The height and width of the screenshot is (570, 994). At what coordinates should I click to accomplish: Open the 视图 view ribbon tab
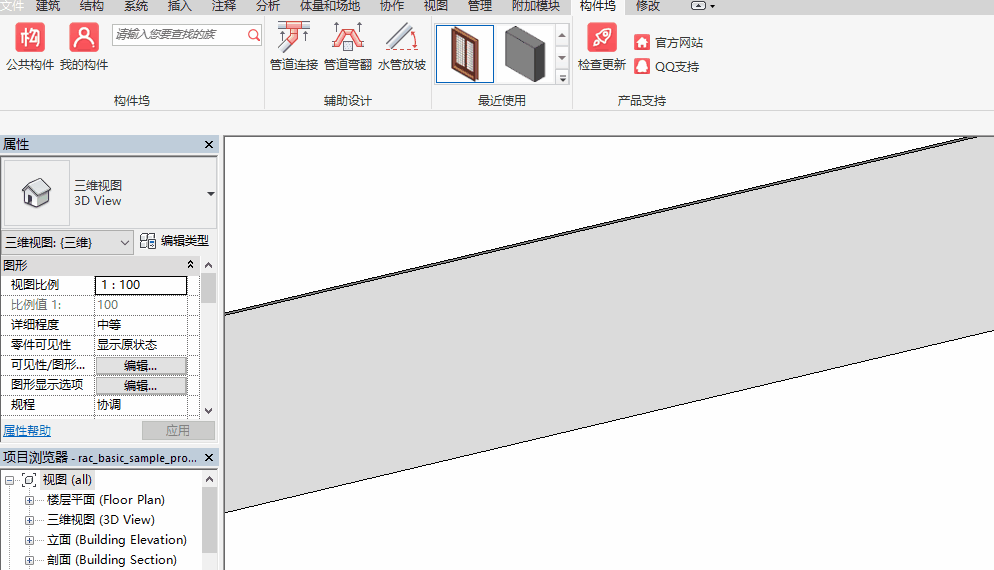coord(436,6)
